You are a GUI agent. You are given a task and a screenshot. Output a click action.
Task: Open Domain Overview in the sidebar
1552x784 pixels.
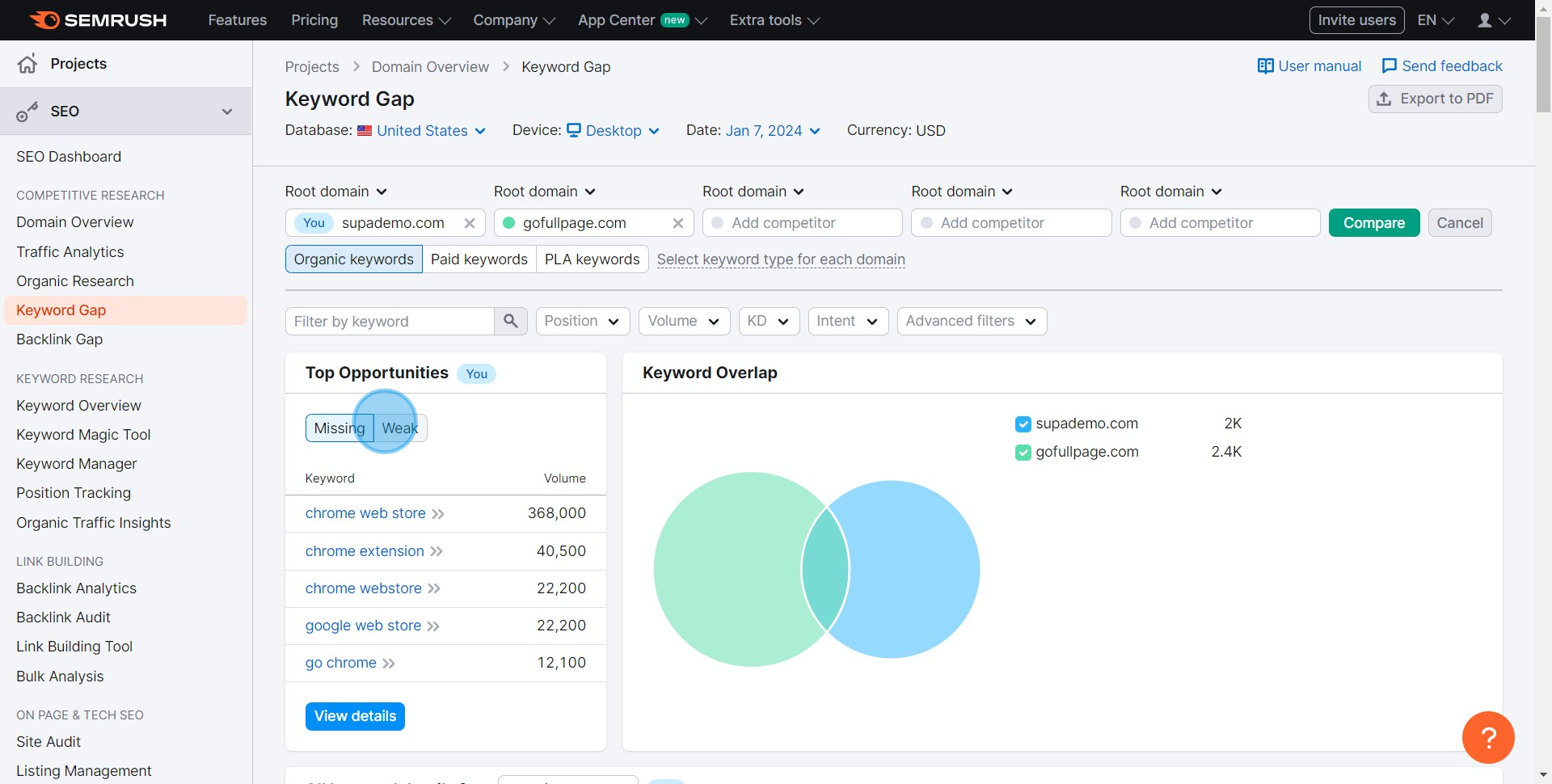click(x=75, y=222)
